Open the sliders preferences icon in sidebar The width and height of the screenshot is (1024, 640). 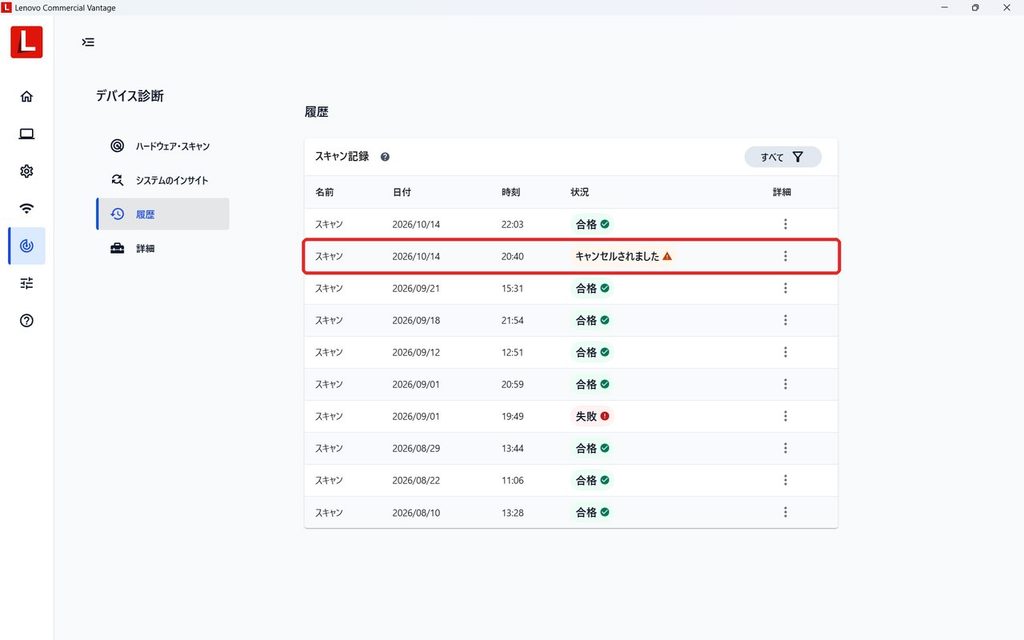click(x=26, y=283)
